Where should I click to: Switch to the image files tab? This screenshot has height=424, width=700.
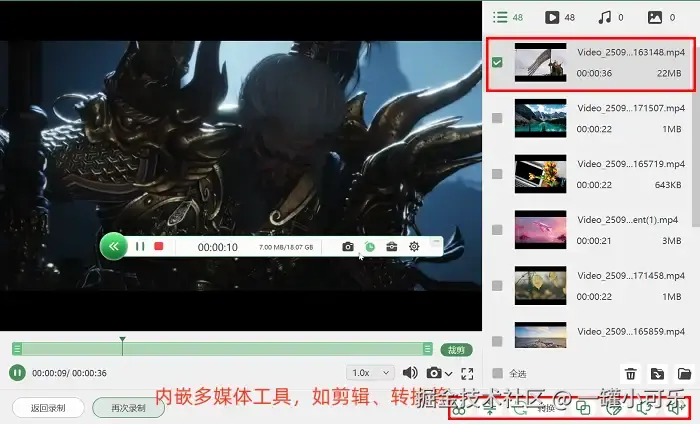tap(661, 17)
